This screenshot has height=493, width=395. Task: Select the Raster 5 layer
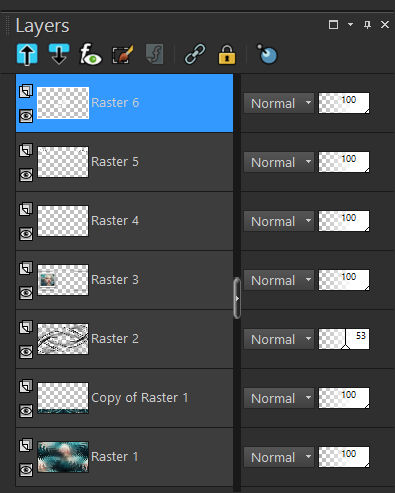click(x=124, y=162)
